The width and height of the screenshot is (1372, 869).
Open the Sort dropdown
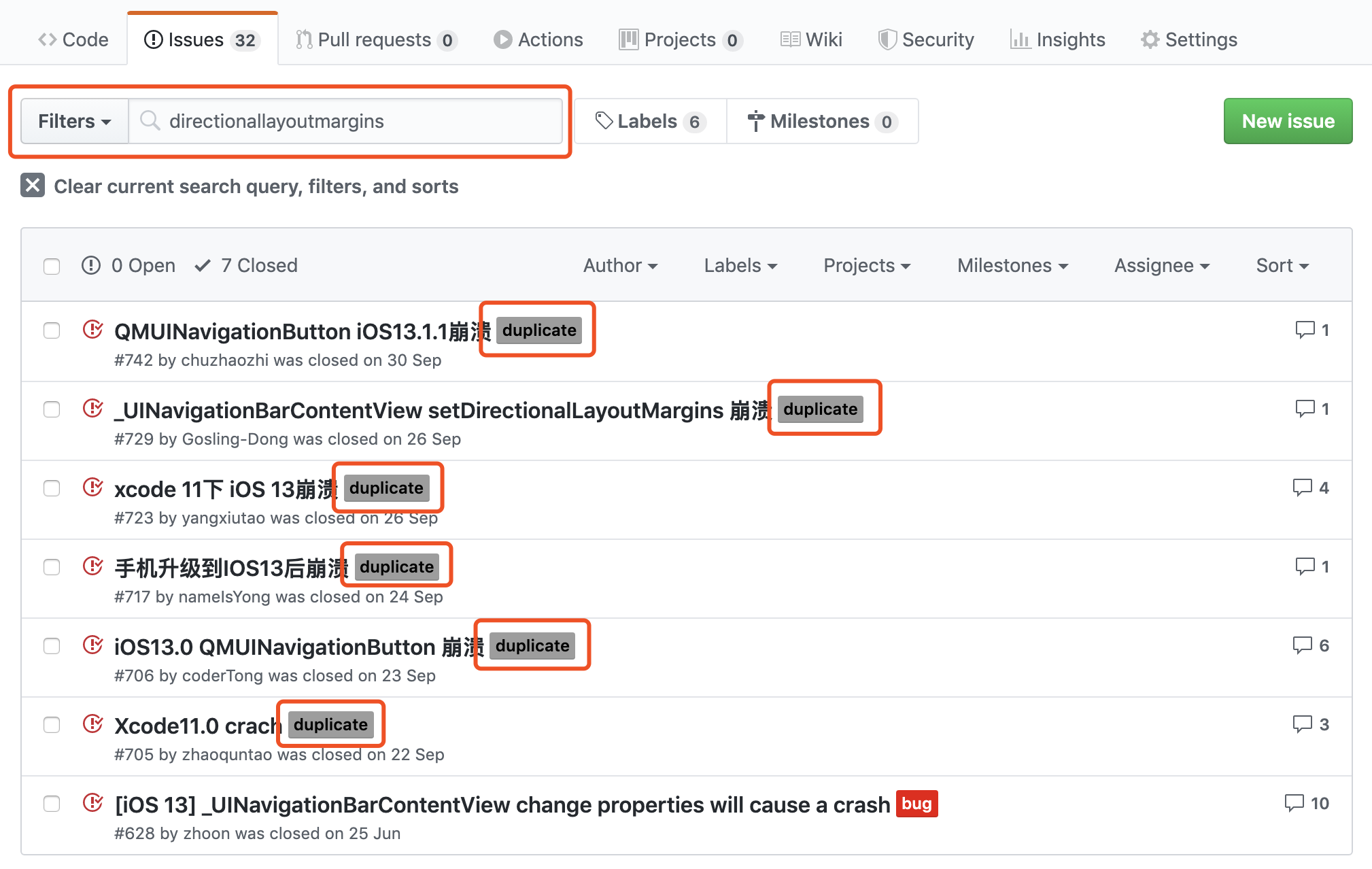click(x=1281, y=265)
